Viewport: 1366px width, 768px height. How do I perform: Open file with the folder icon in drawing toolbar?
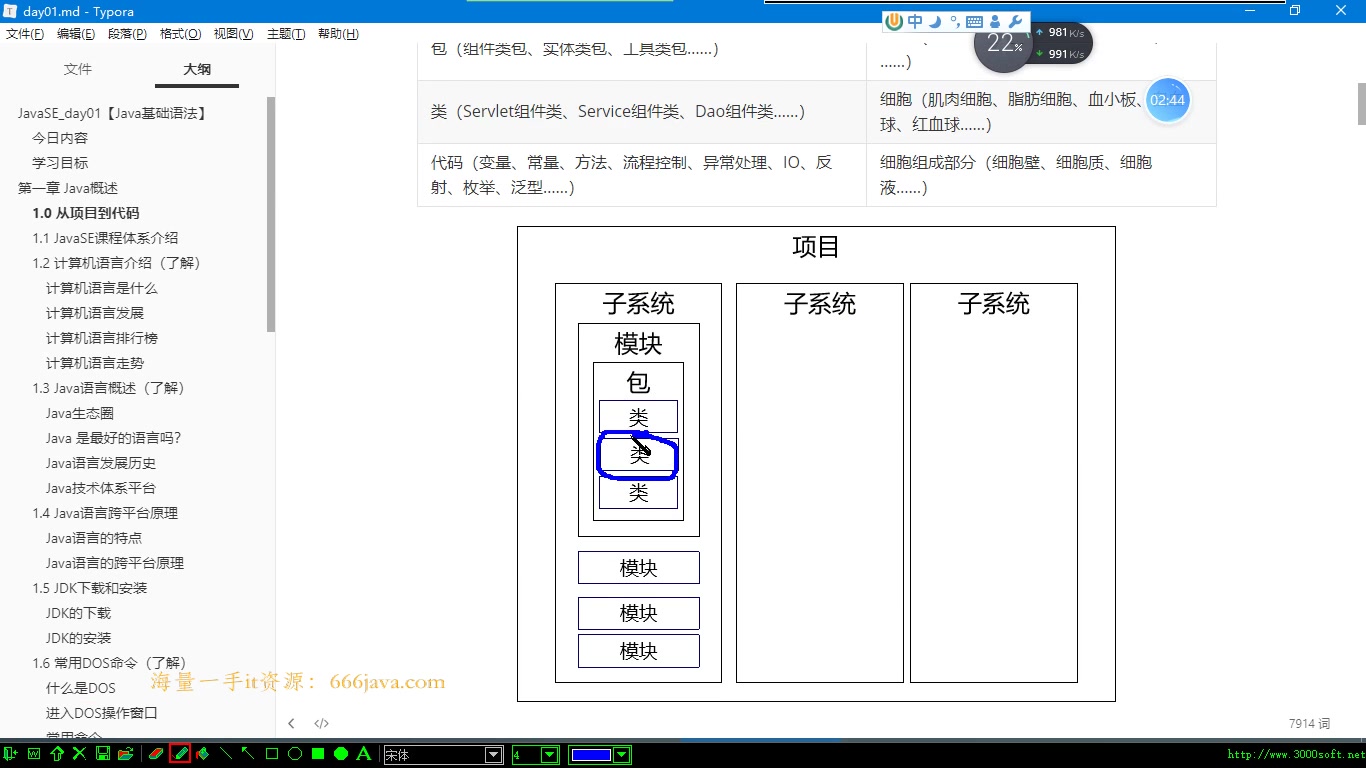pos(125,754)
